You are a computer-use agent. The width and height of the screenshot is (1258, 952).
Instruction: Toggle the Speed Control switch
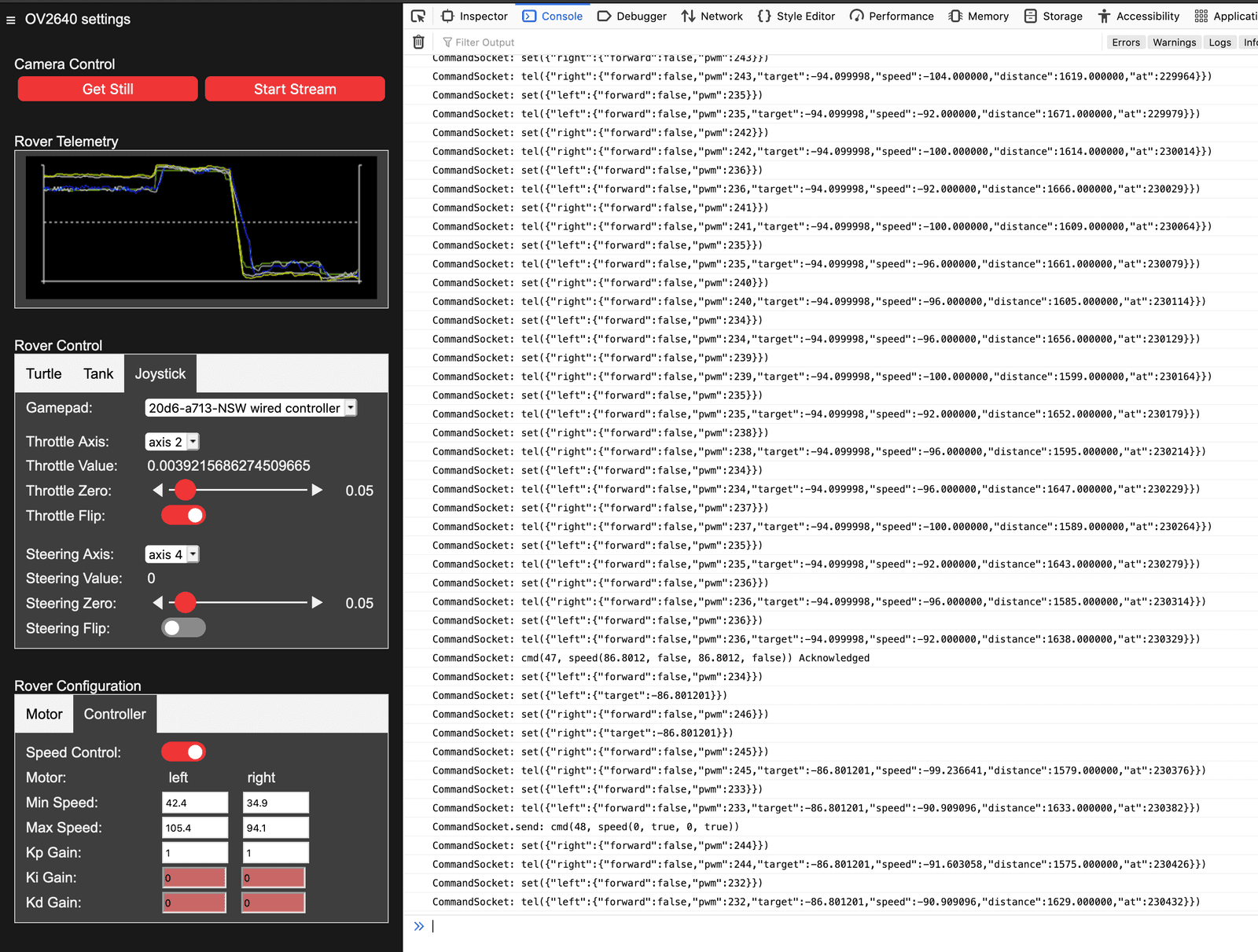tap(183, 752)
